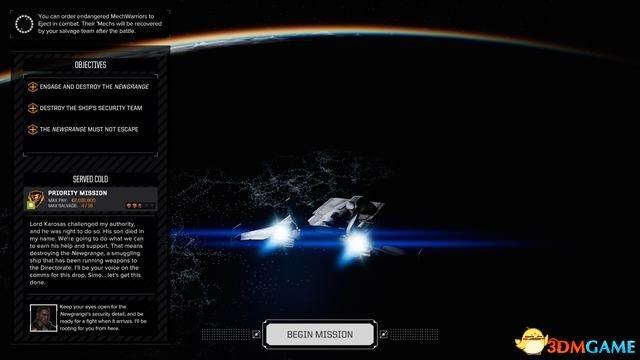640x360 pixels.
Task: Click the Priority Mission shield badge
Action: pyautogui.click(x=36, y=199)
